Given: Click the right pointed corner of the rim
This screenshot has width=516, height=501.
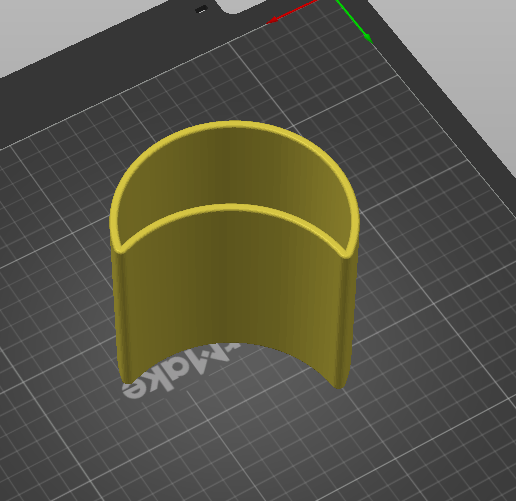Looking at the screenshot, I should (347, 254).
